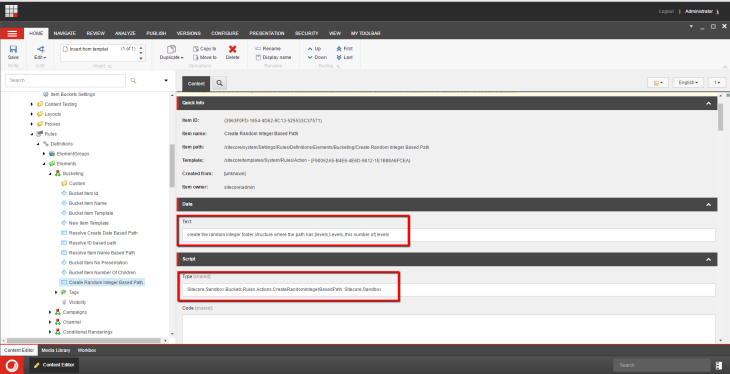
Task: Select Bucket Item Number Of Children
Action: point(98,272)
